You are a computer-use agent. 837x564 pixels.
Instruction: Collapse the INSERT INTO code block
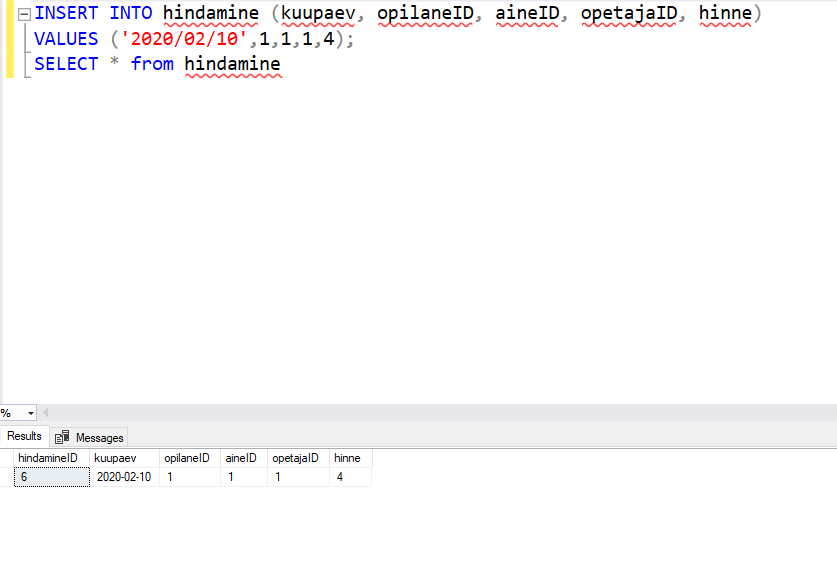click(24, 14)
